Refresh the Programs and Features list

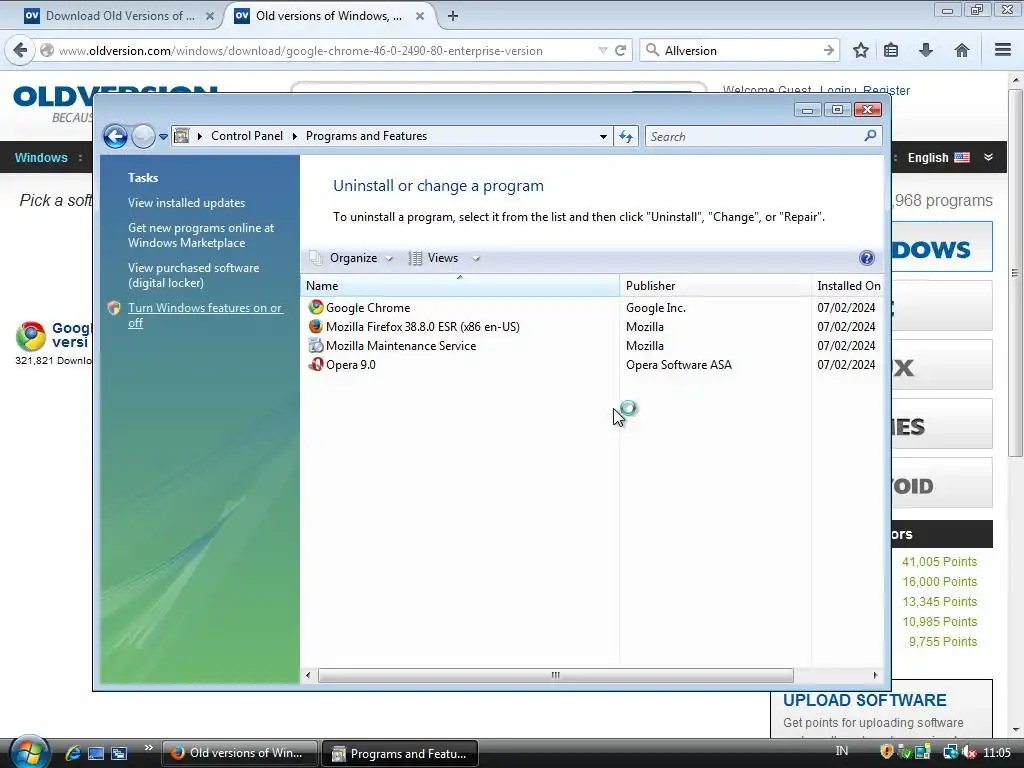626,136
